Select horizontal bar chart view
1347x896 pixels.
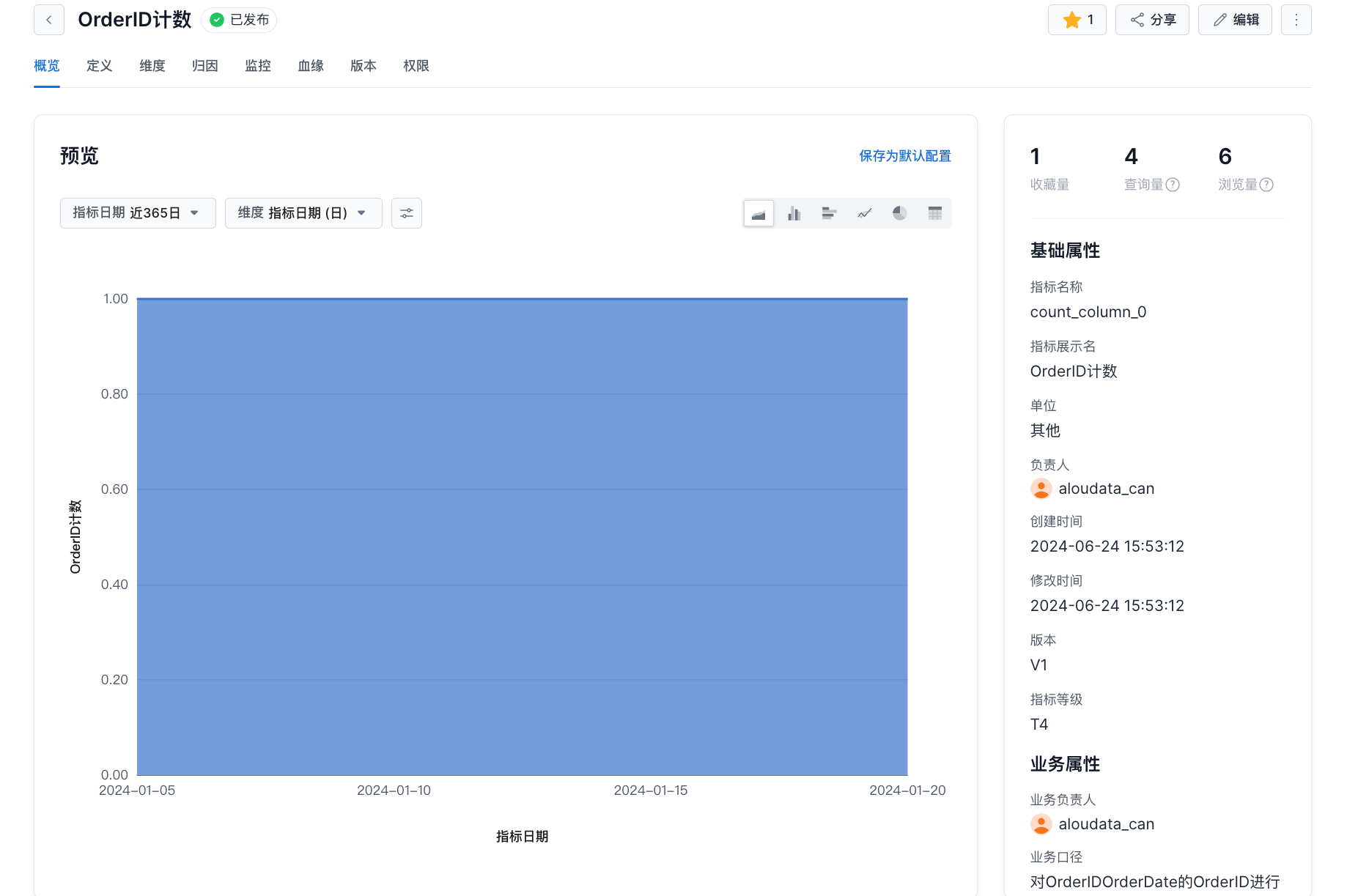tap(829, 213)
